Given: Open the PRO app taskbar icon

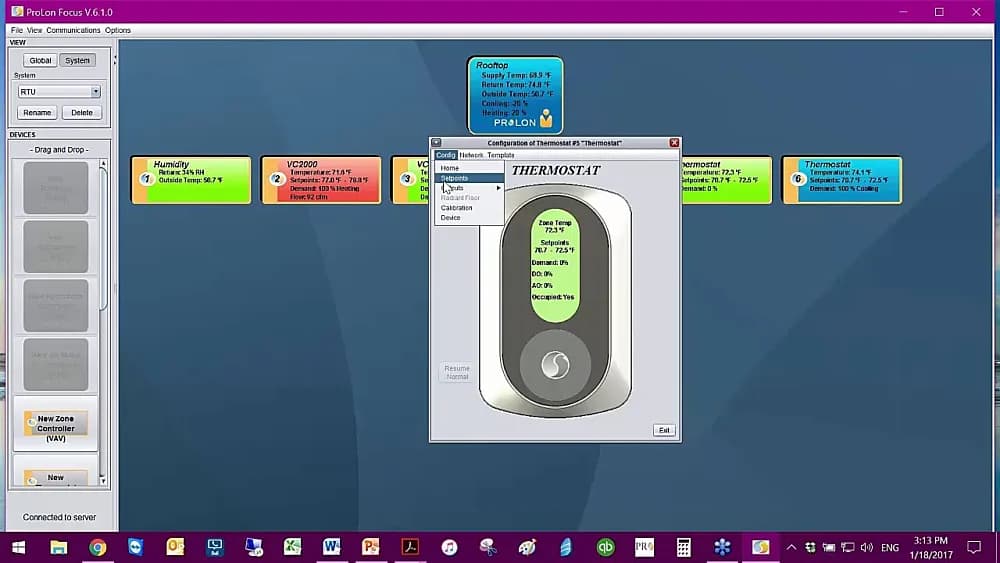Looking at the screenshot, I should point(644,547).
